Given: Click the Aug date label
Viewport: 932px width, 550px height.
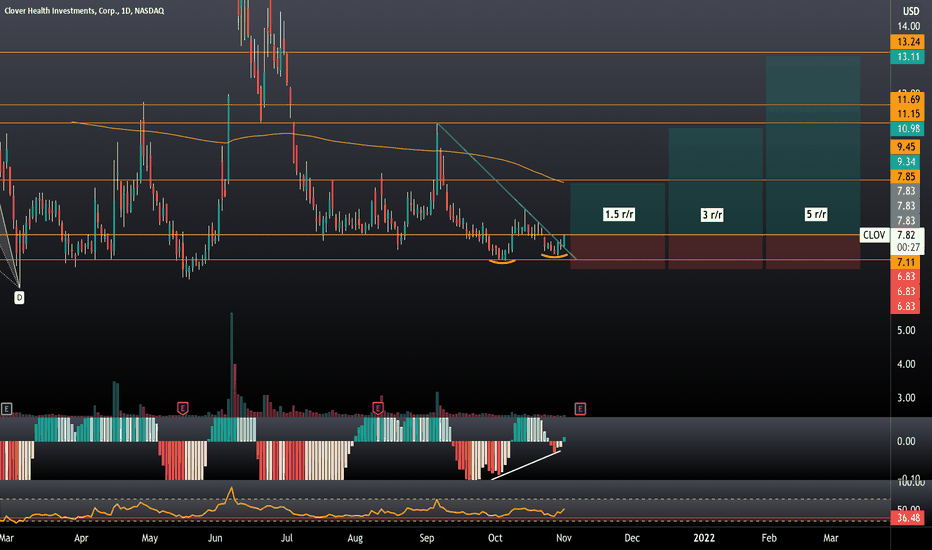Looking at the screenshot, I should pos(355,538).
